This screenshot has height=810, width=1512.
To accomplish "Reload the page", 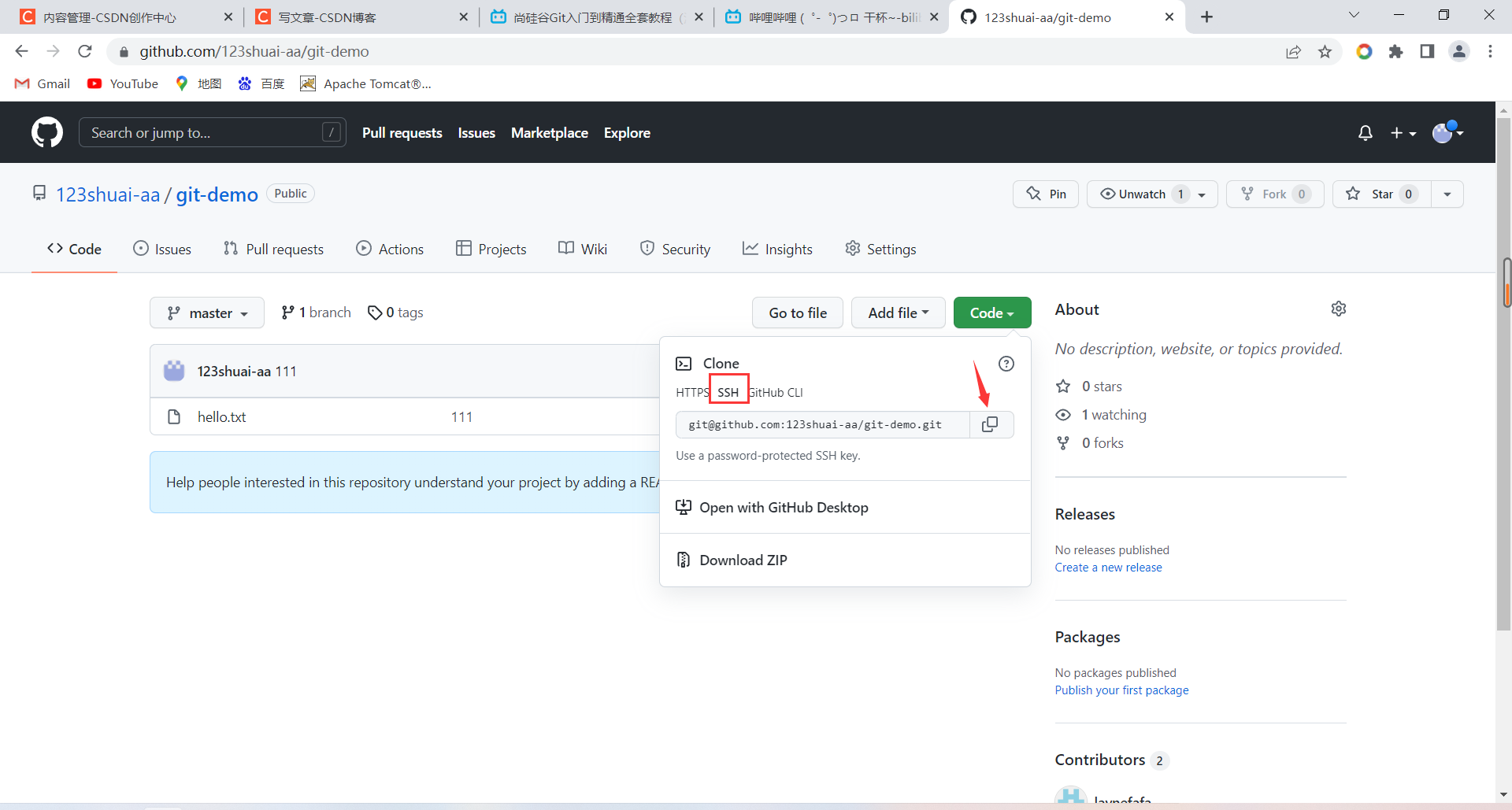I will pyautogui.click(x=85, y=51).
